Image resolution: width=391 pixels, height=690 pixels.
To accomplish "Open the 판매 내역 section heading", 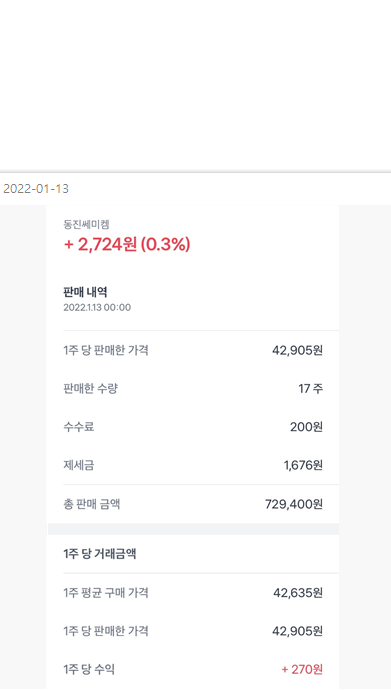I will tap(86, 292).
